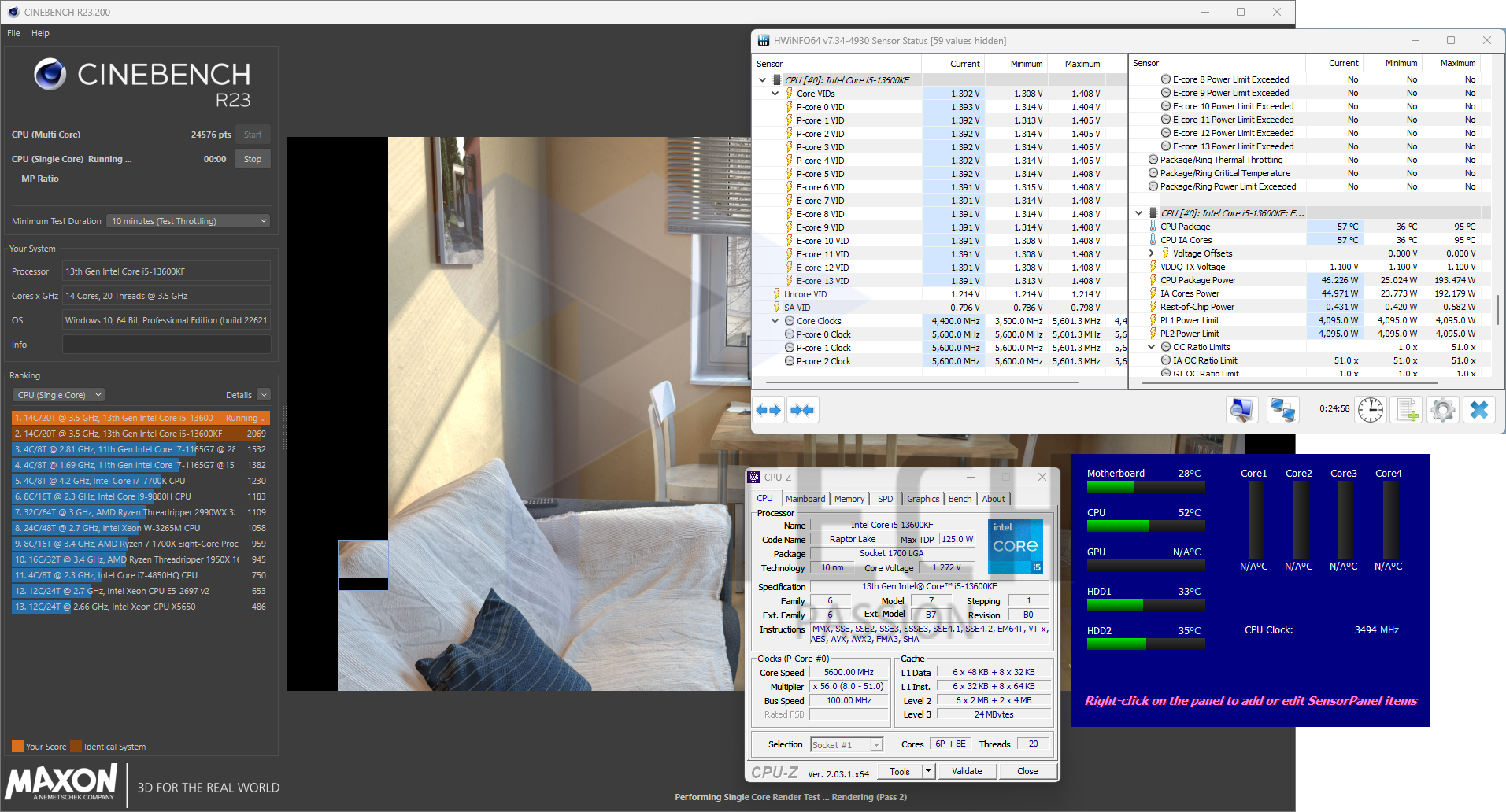Open HWiNFO summary monitor-with-magnifier icon
The image size is (1506, 812).
(1241, 410)
